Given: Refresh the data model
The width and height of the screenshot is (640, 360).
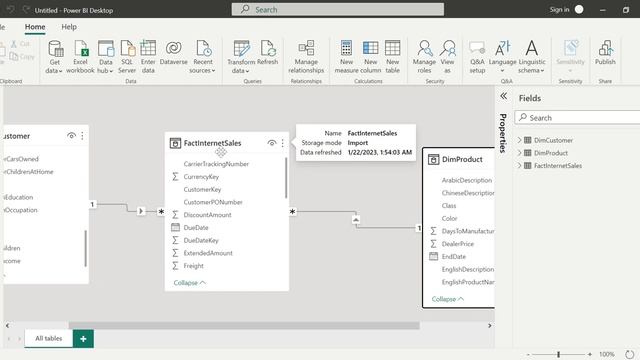Looking at the screenshot, I should coord(268,53).
